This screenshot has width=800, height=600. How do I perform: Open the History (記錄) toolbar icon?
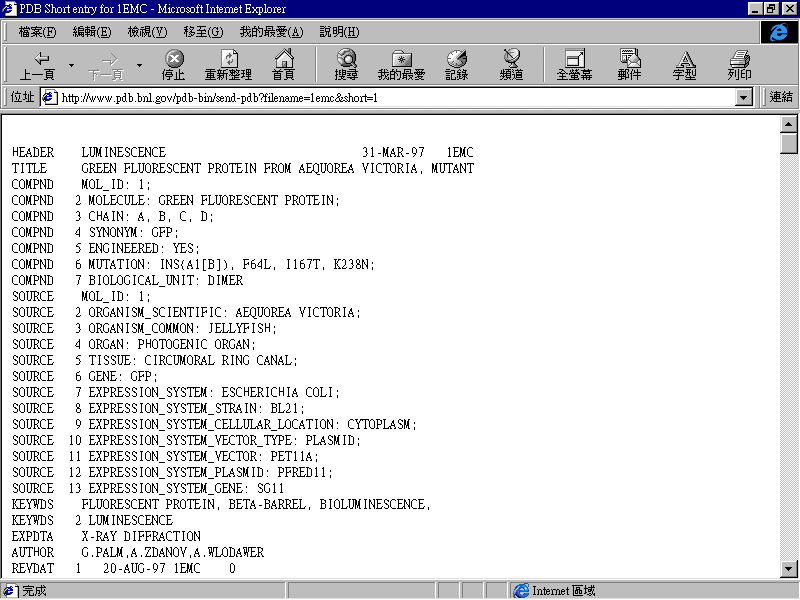coord(457,59)
